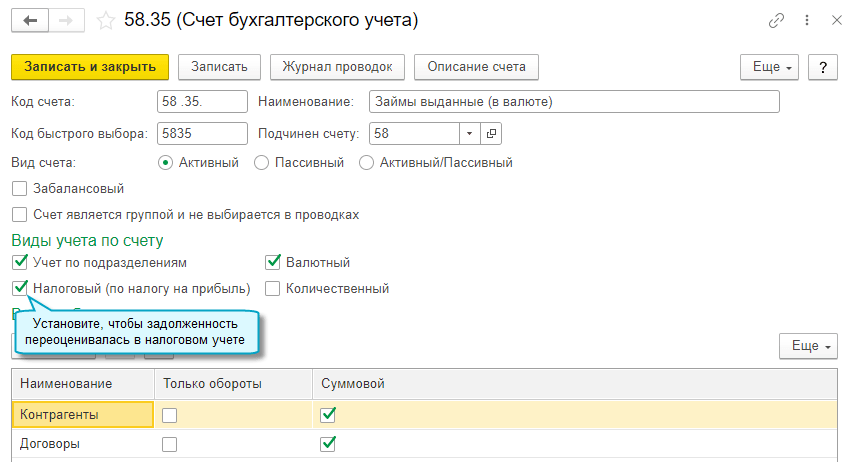The width and height of the screenshot is (857, 462).
Task: Open parent account 58 form icon
Action: [x=491, y=133]
